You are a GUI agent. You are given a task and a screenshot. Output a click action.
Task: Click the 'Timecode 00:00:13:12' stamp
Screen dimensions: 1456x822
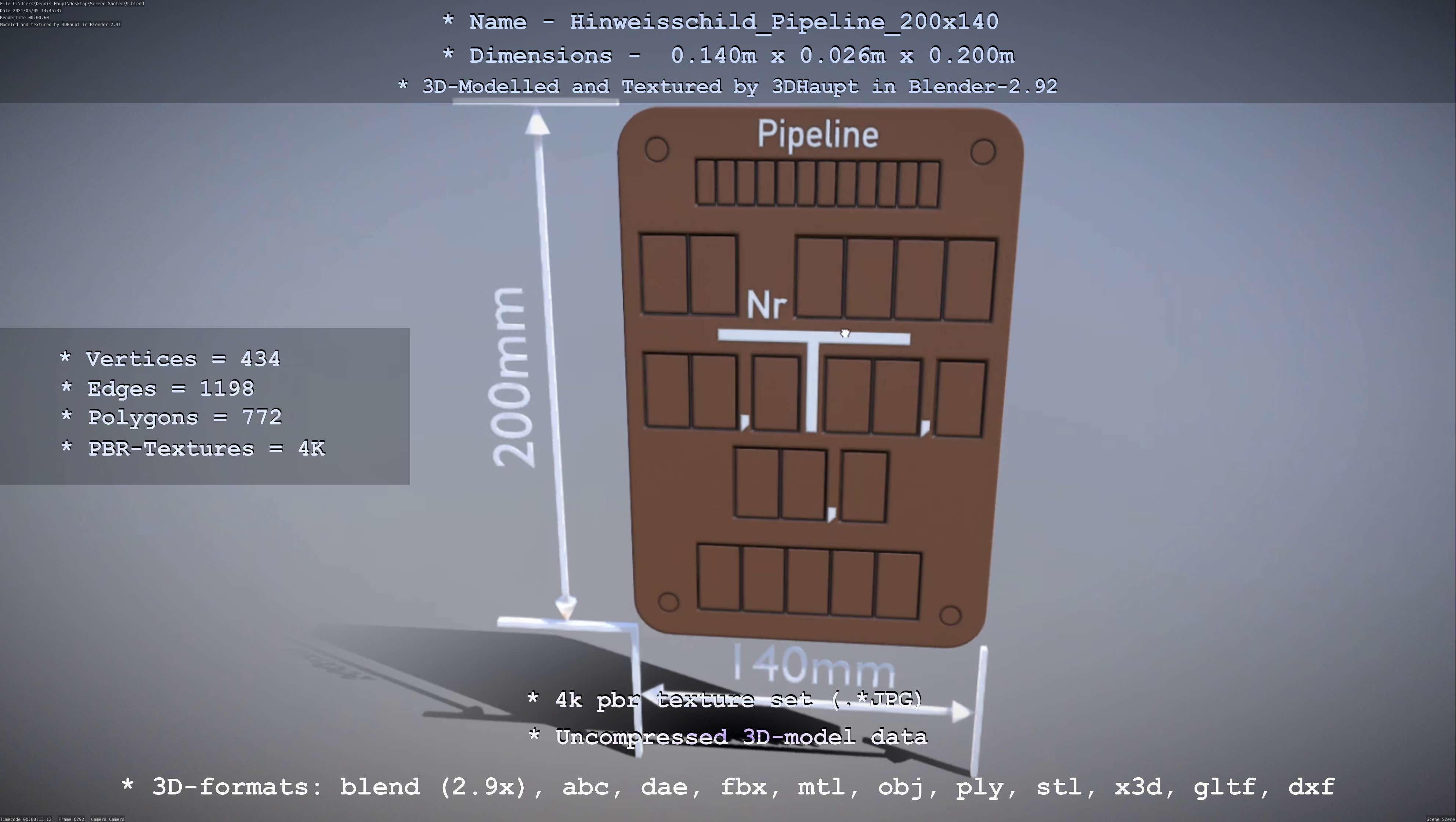(26, 819)
